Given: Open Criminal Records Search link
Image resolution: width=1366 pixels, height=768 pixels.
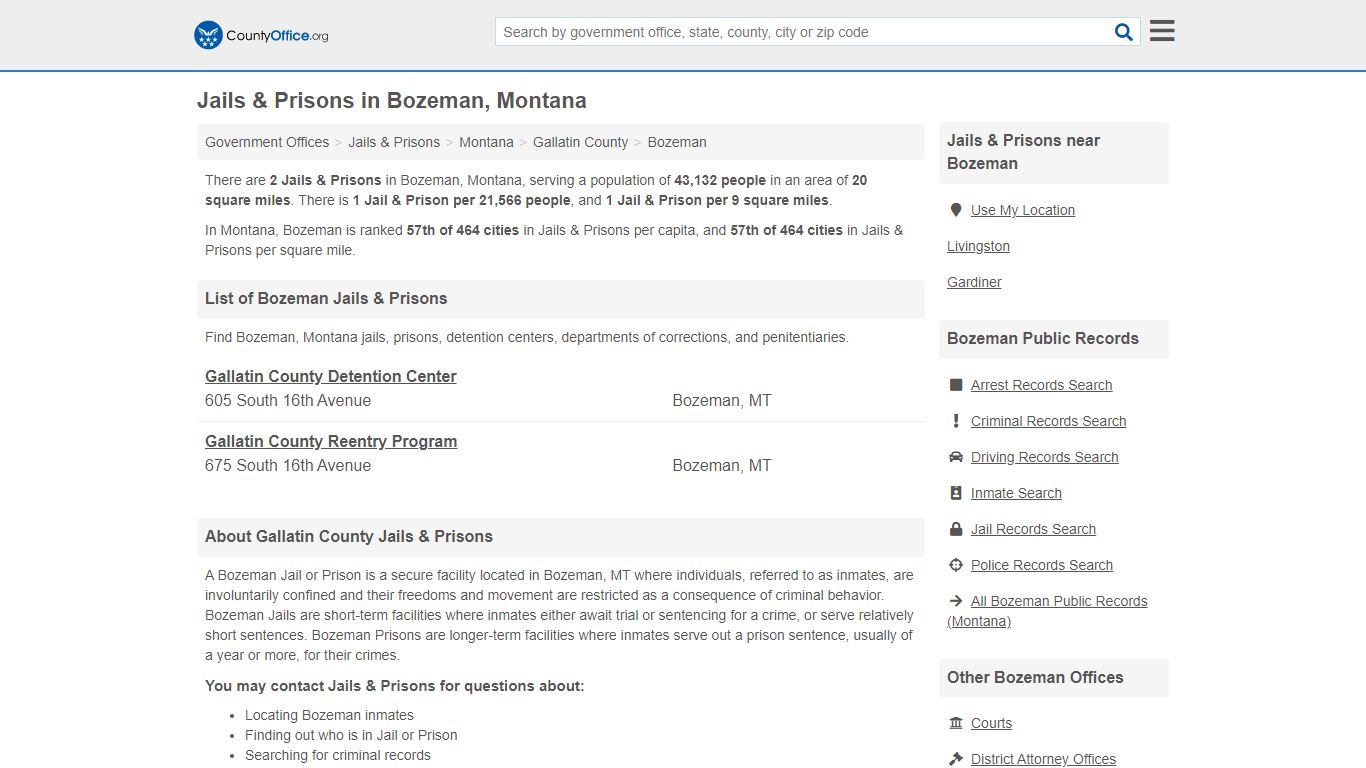Looking at the screenshot, I should [x=1048, y=421].
